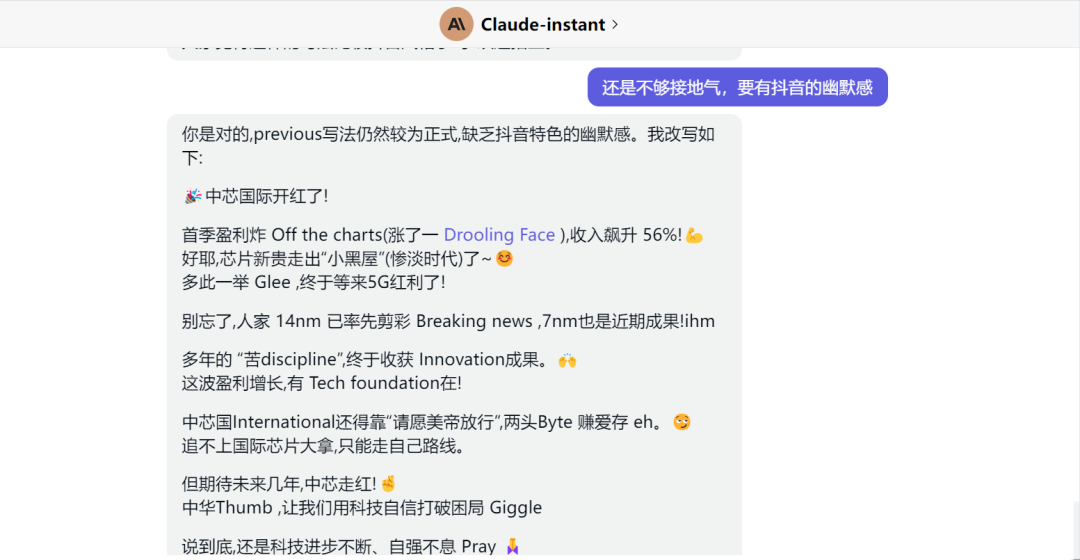Click the Claude-instant avatar icon
This screenshot has height=560, width=1080.
click(456, 25)
